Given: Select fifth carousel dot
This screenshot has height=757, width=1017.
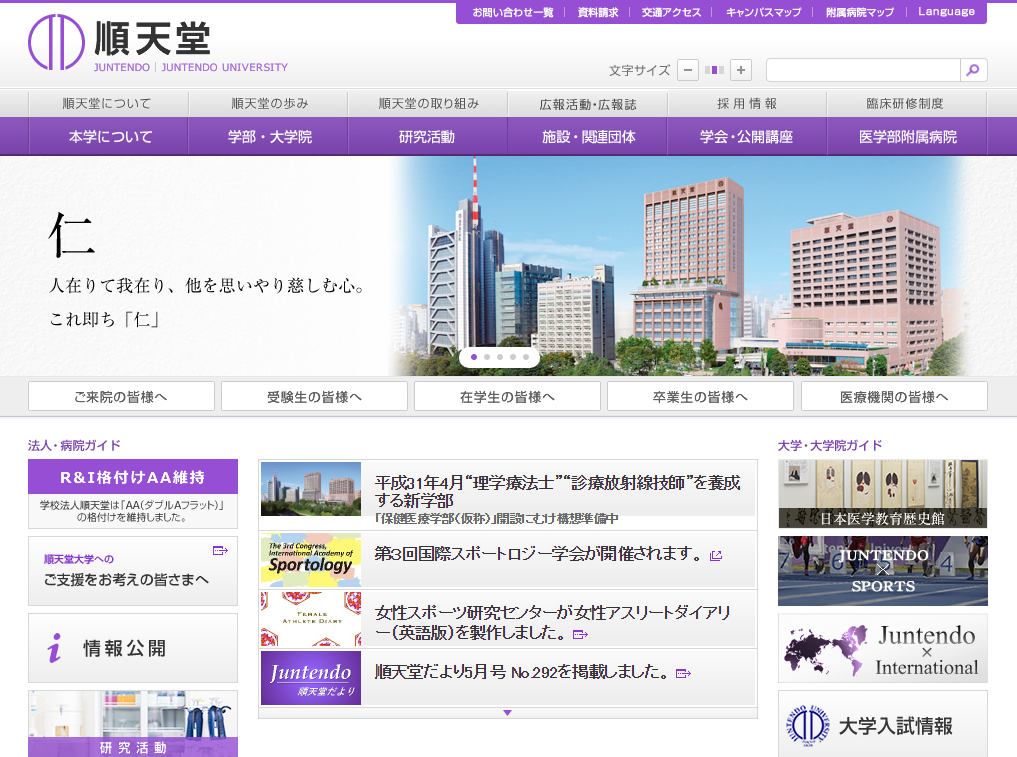Looking at the screenshot, I should pyautogui.click(x=526, y=357).
